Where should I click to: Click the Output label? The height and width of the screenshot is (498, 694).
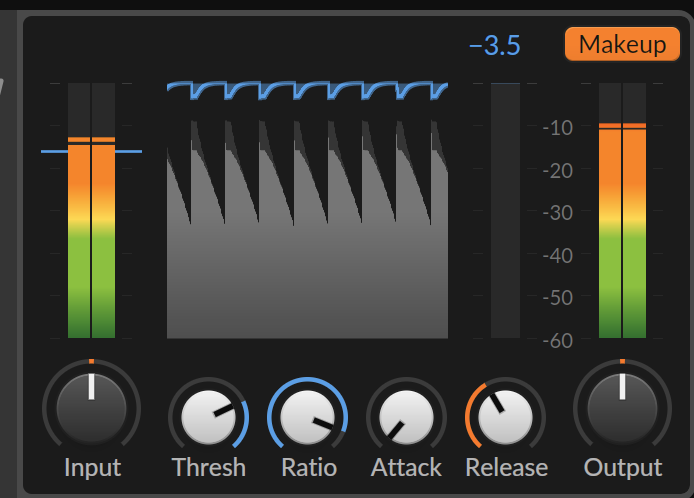(623, 468)
